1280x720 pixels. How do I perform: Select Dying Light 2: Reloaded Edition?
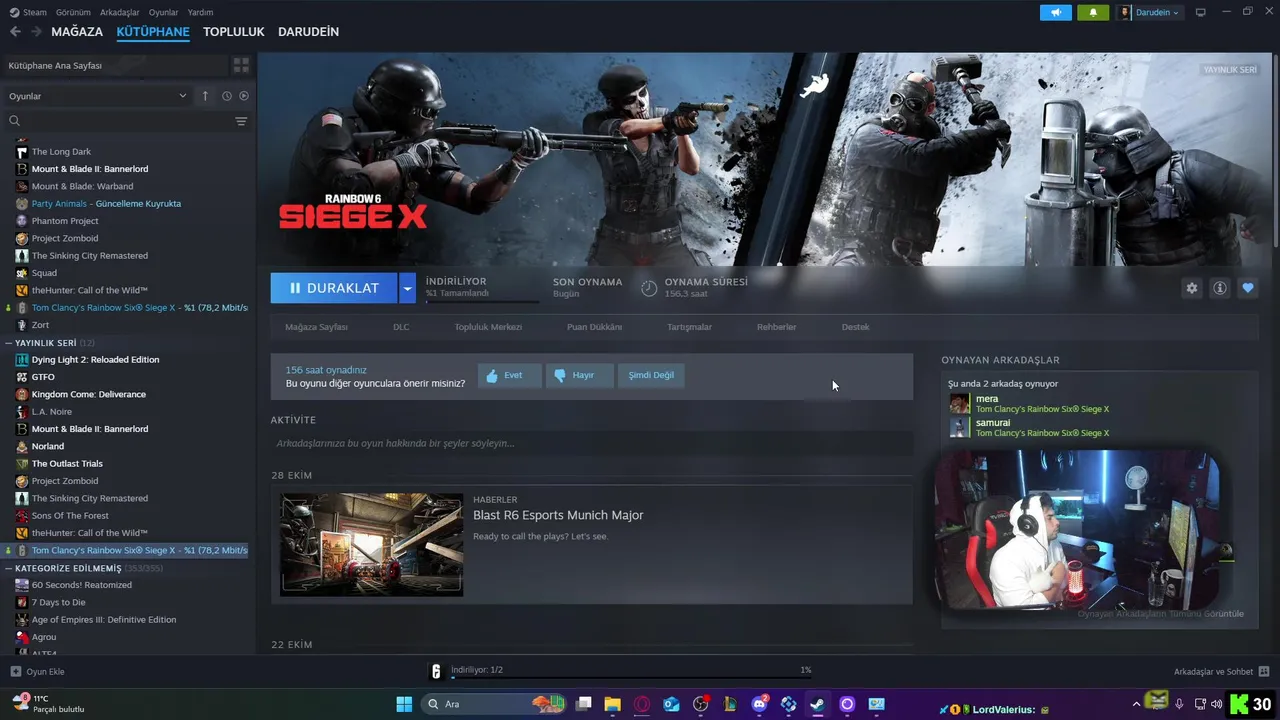[x=95, y=360]
